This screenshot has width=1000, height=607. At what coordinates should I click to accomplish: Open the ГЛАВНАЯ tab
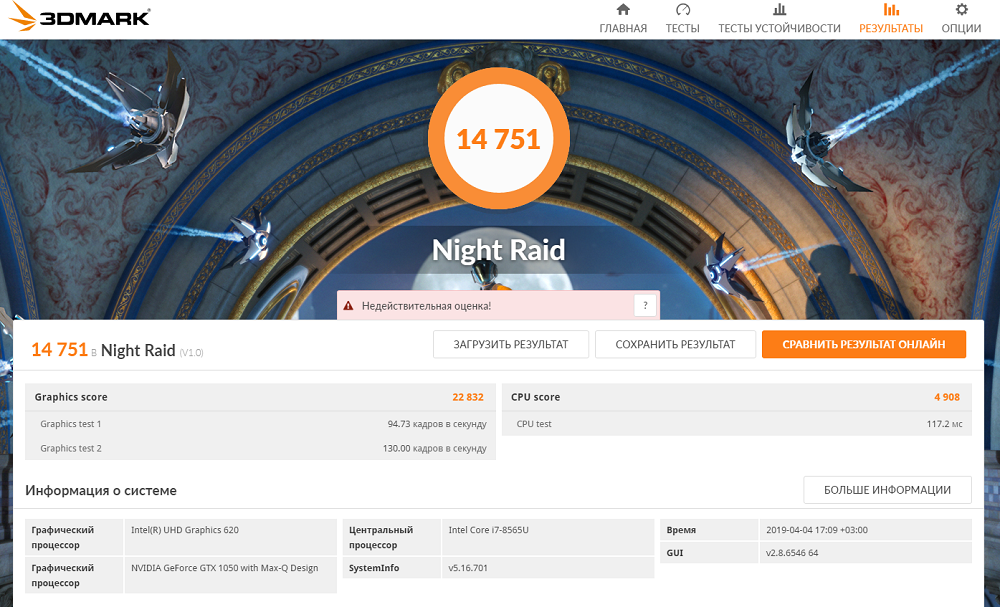[623, 28]
